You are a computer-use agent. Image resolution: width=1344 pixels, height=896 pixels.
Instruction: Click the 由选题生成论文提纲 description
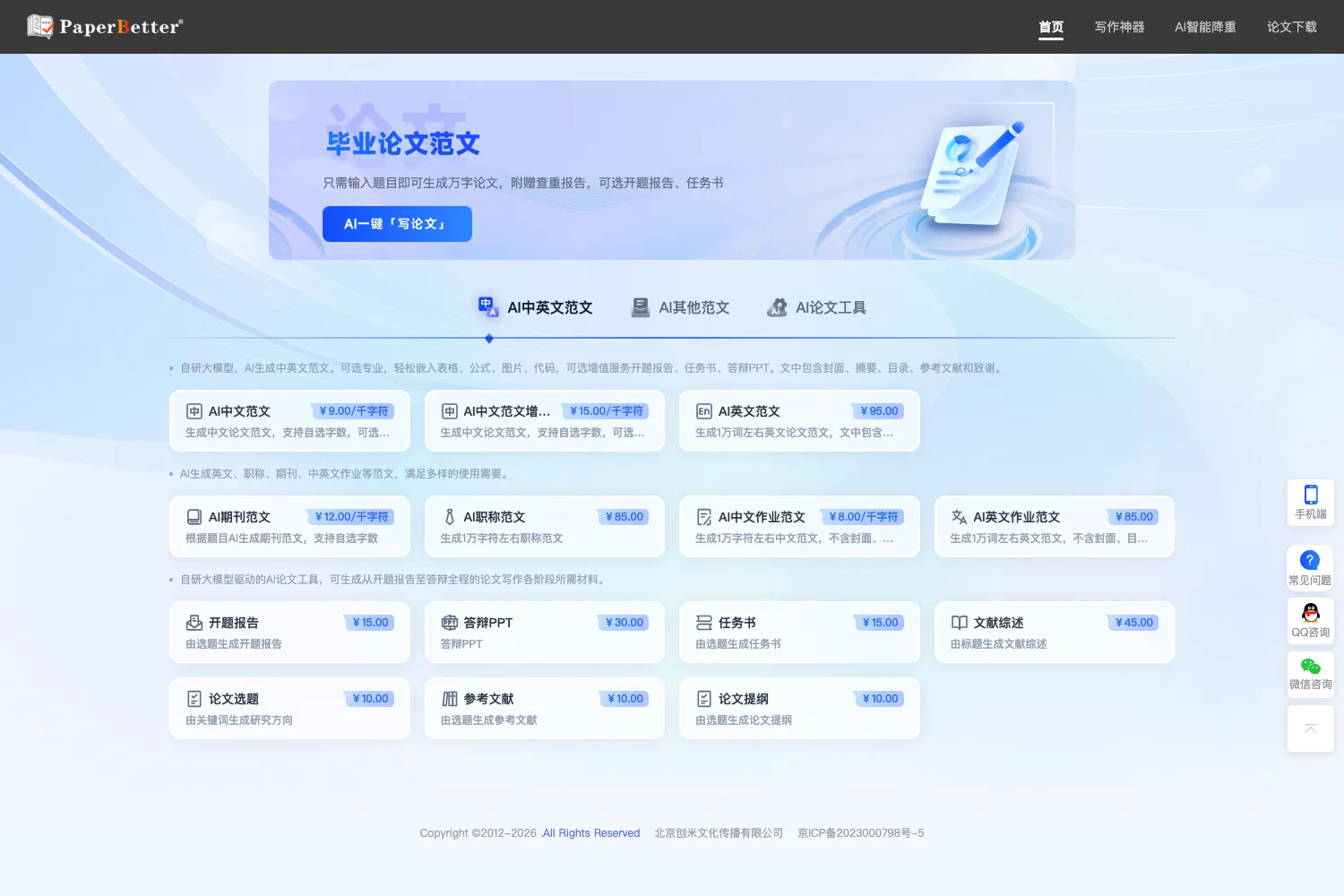pos(744,720)
